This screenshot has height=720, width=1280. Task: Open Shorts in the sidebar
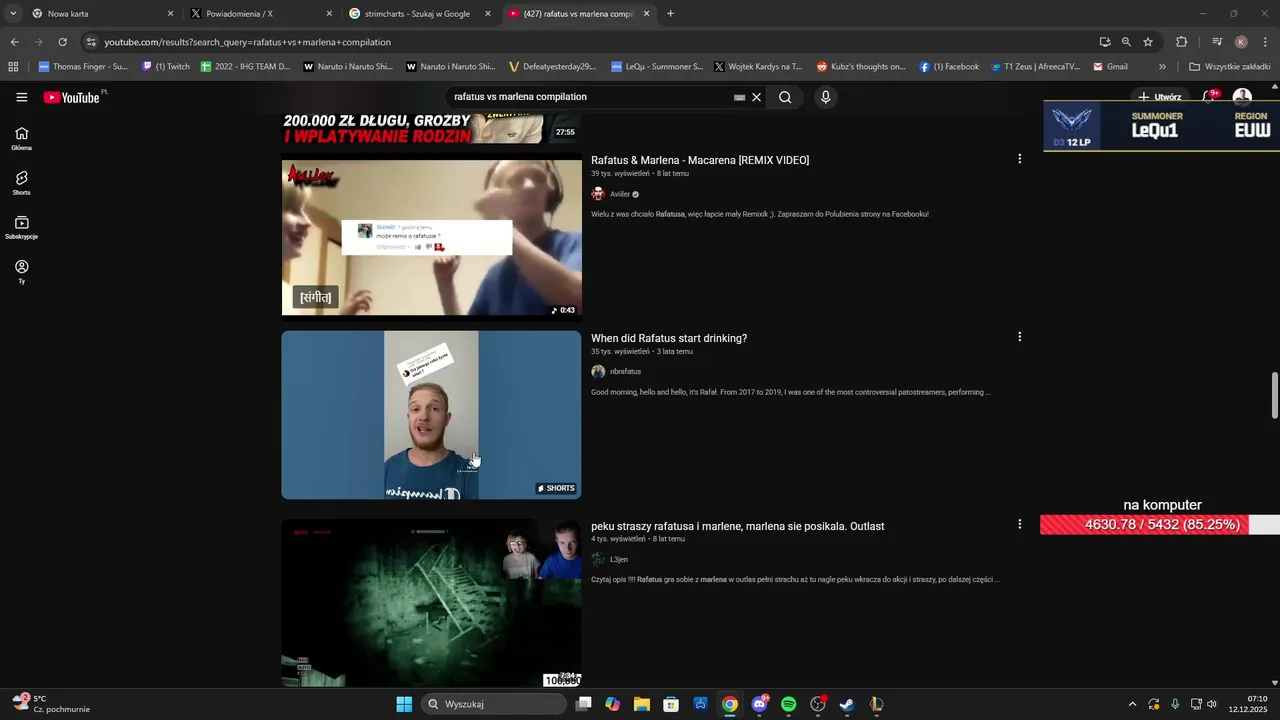22,183
